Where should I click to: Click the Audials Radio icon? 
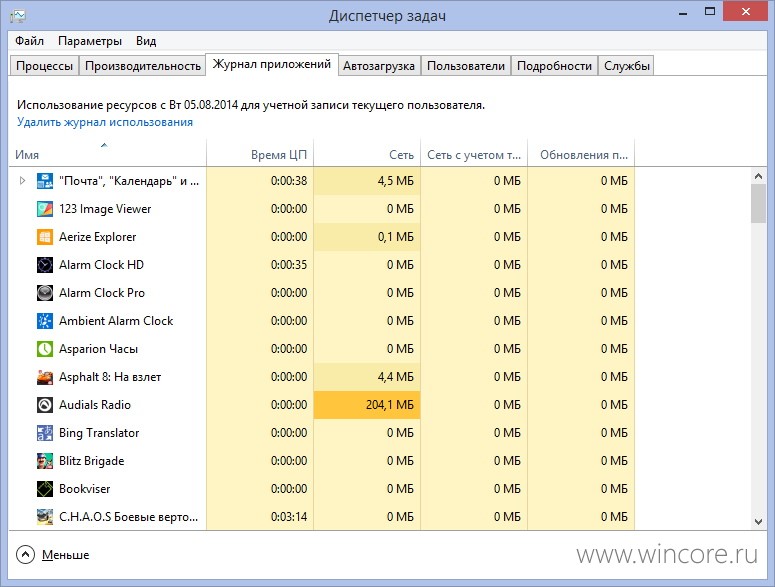coord(45,405)
